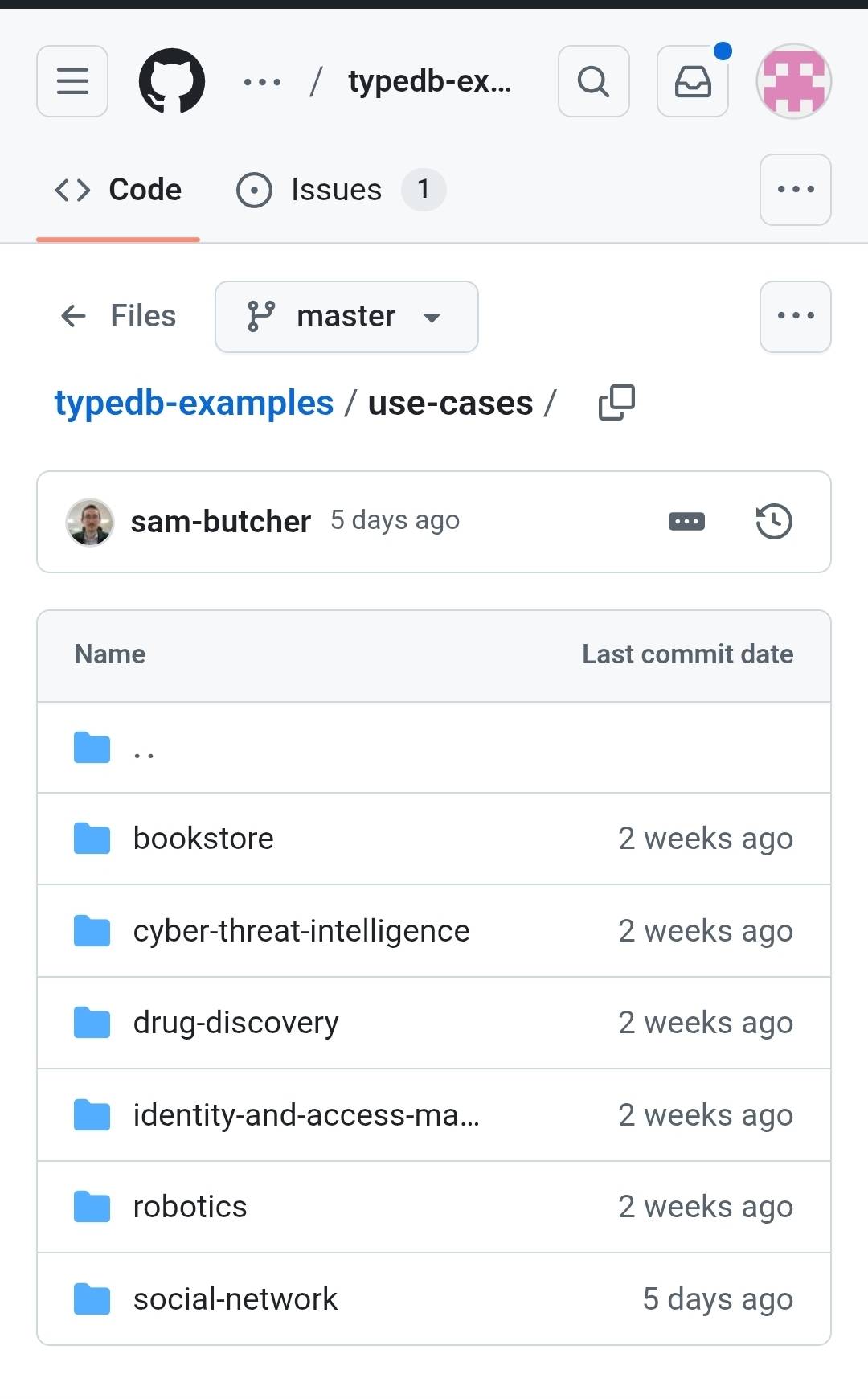Click the robotics folder icon
Viewport: 868px width, 1399px height.
coord(92,1207)
